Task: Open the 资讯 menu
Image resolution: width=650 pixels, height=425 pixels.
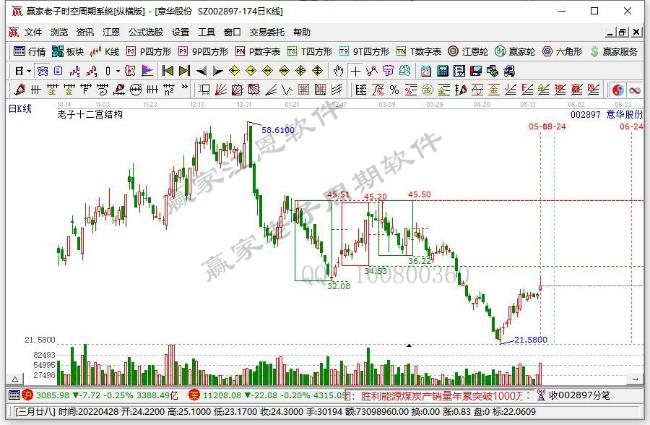Action: (85, 32)
